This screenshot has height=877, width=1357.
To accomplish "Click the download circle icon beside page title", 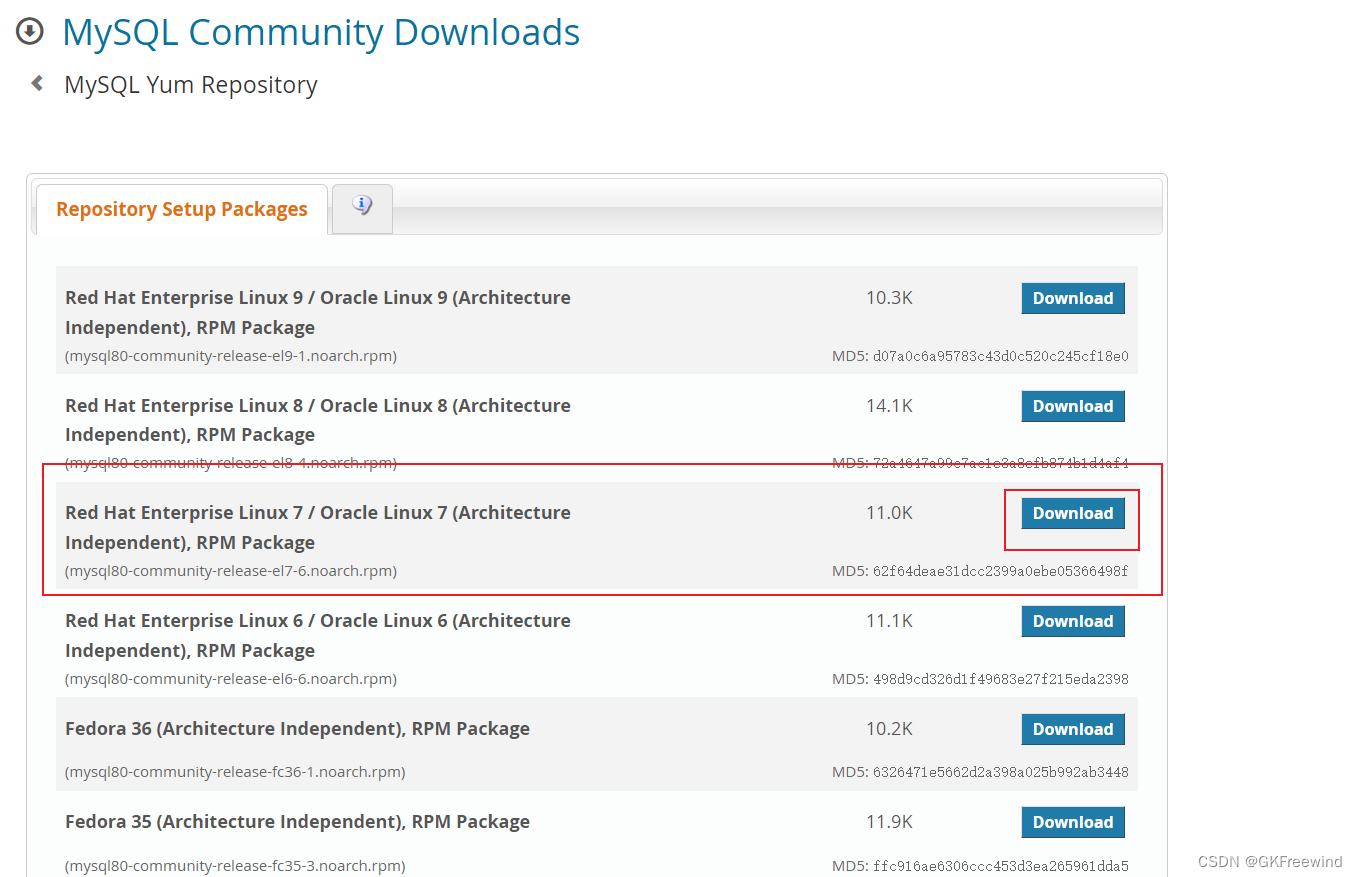I will tap(30, 31).
